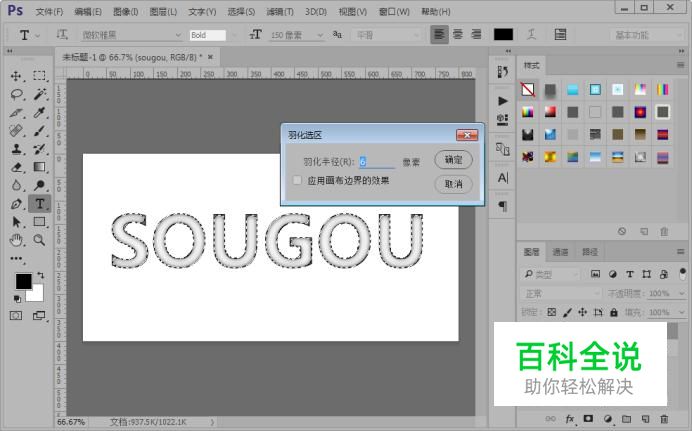Click the feather radius input field
This screenshot has height=431, width=692.
coord(376,162)
